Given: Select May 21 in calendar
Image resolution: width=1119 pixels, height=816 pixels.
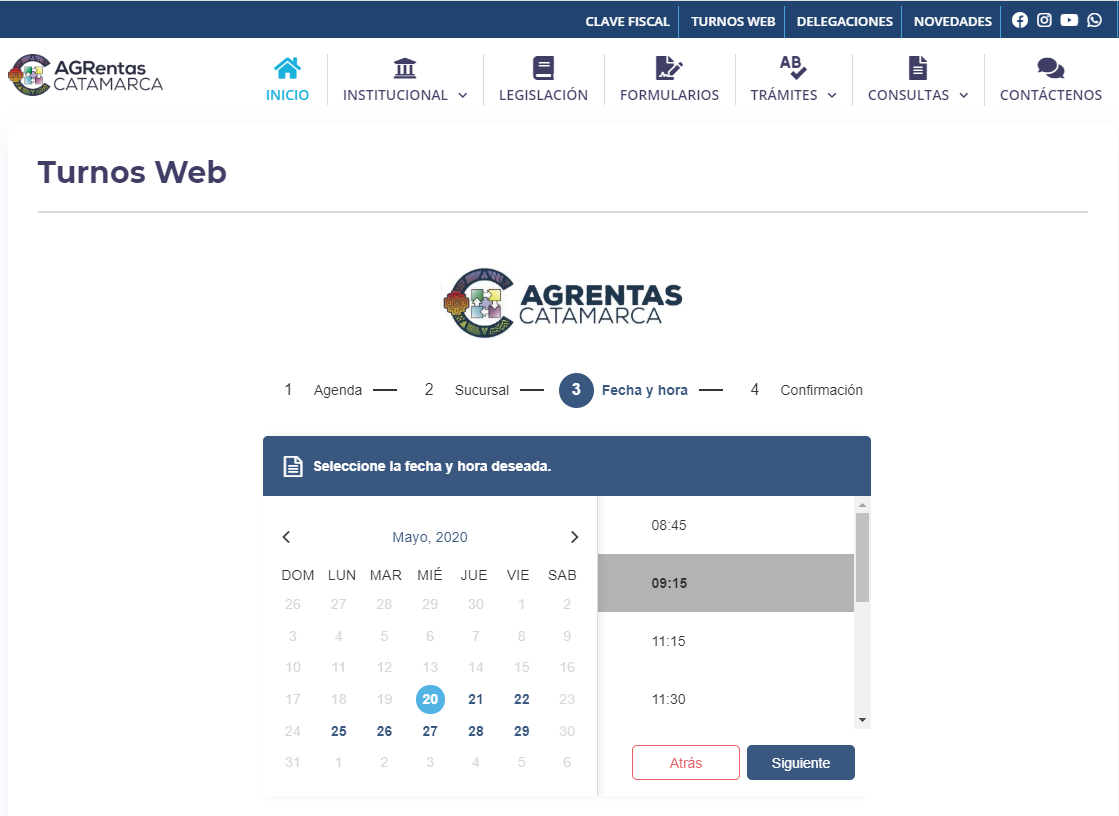Looking at the screenshot, I should (x=475, y=699).
